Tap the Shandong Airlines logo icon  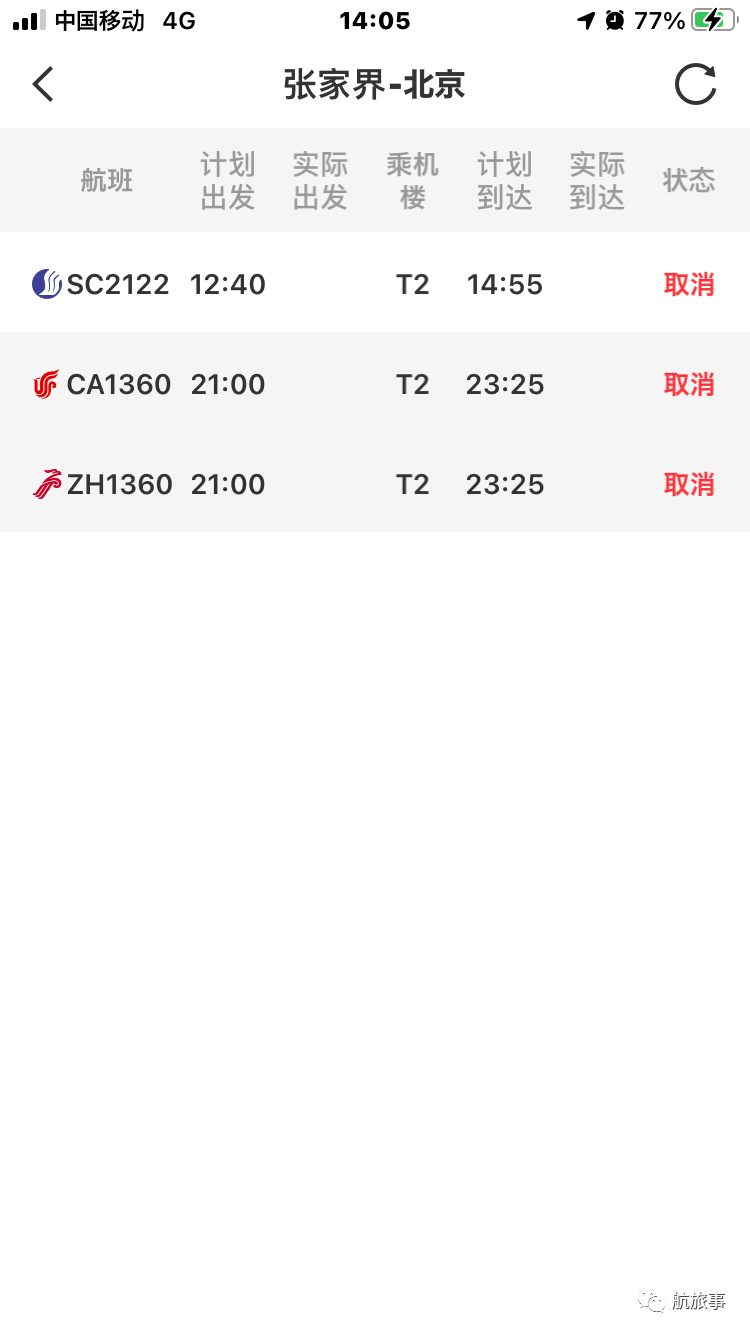coord(46,284)
